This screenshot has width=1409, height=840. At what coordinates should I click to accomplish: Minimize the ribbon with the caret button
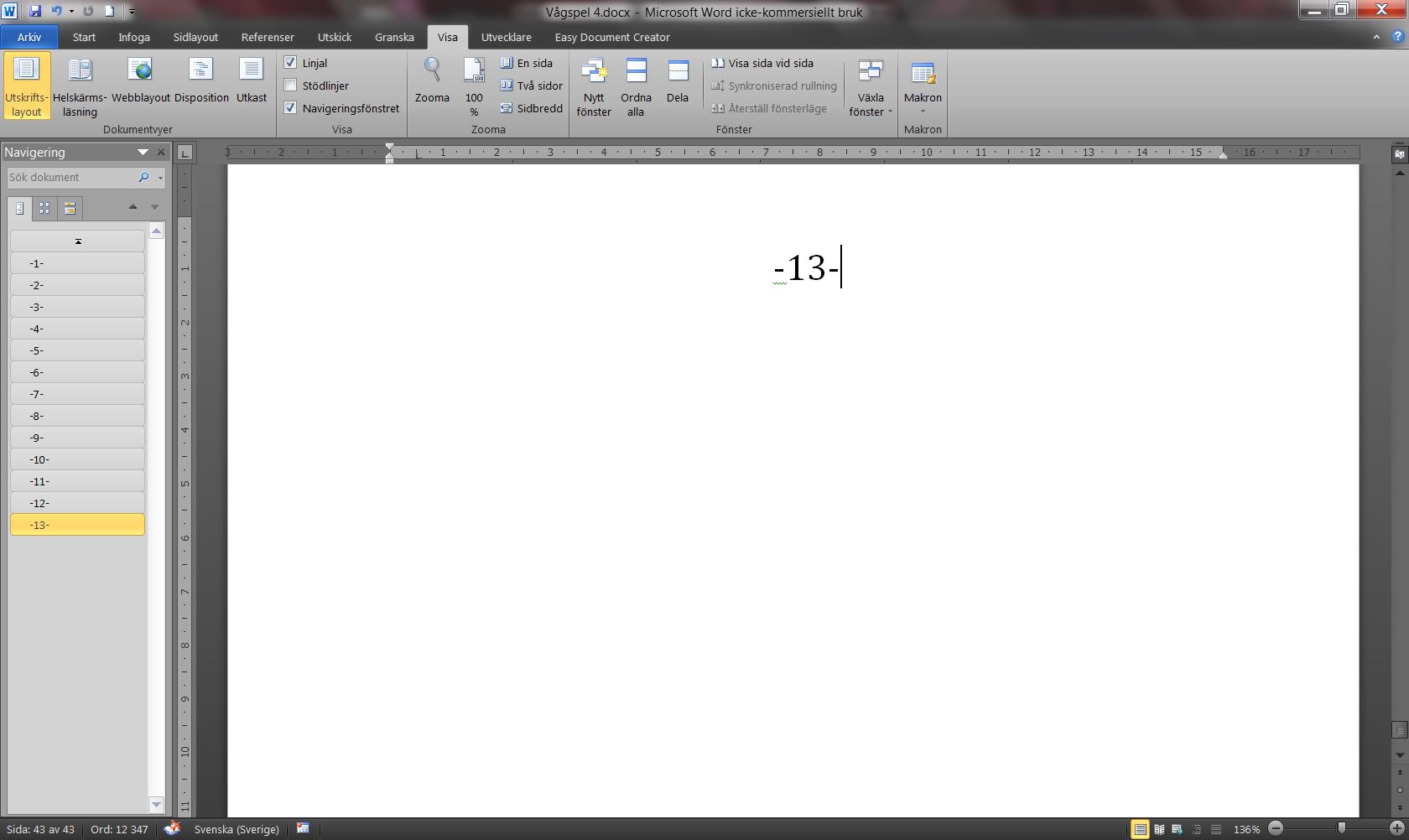(1376, 37)
